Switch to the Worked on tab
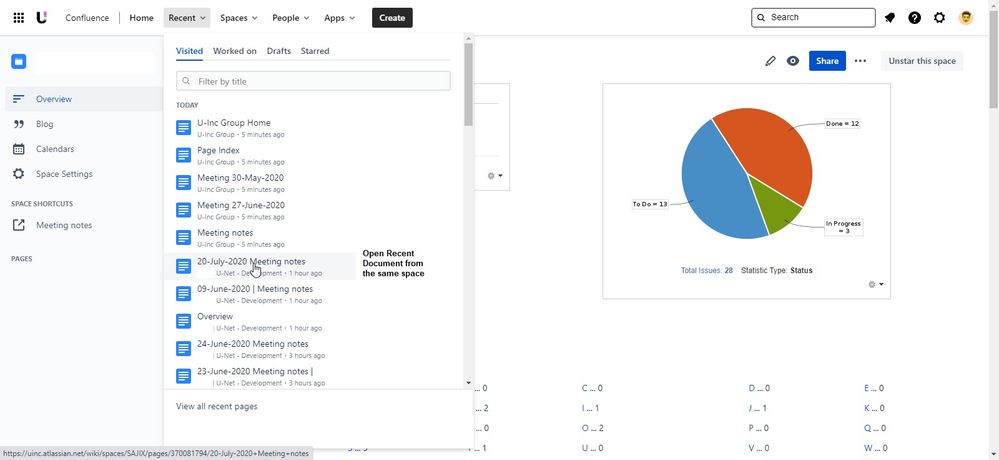The image size is (999, 460). [234, 51]
